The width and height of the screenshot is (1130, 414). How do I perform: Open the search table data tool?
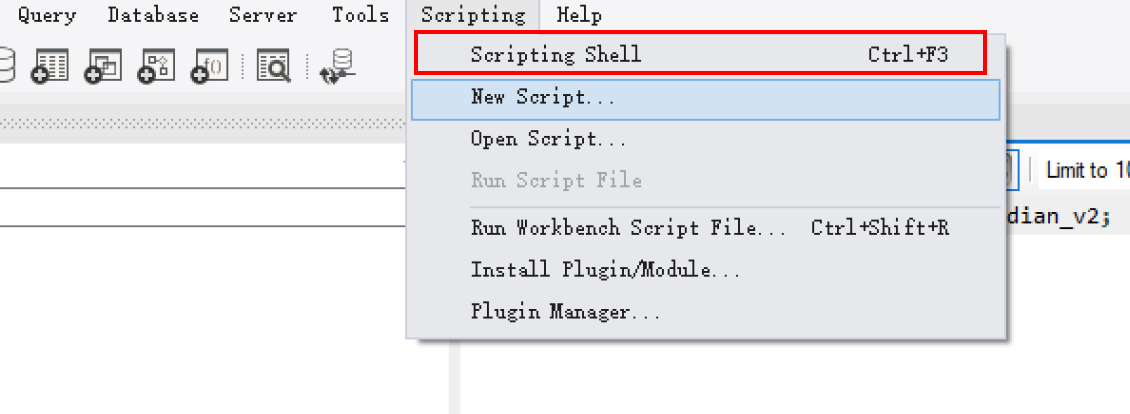point(274,65)
